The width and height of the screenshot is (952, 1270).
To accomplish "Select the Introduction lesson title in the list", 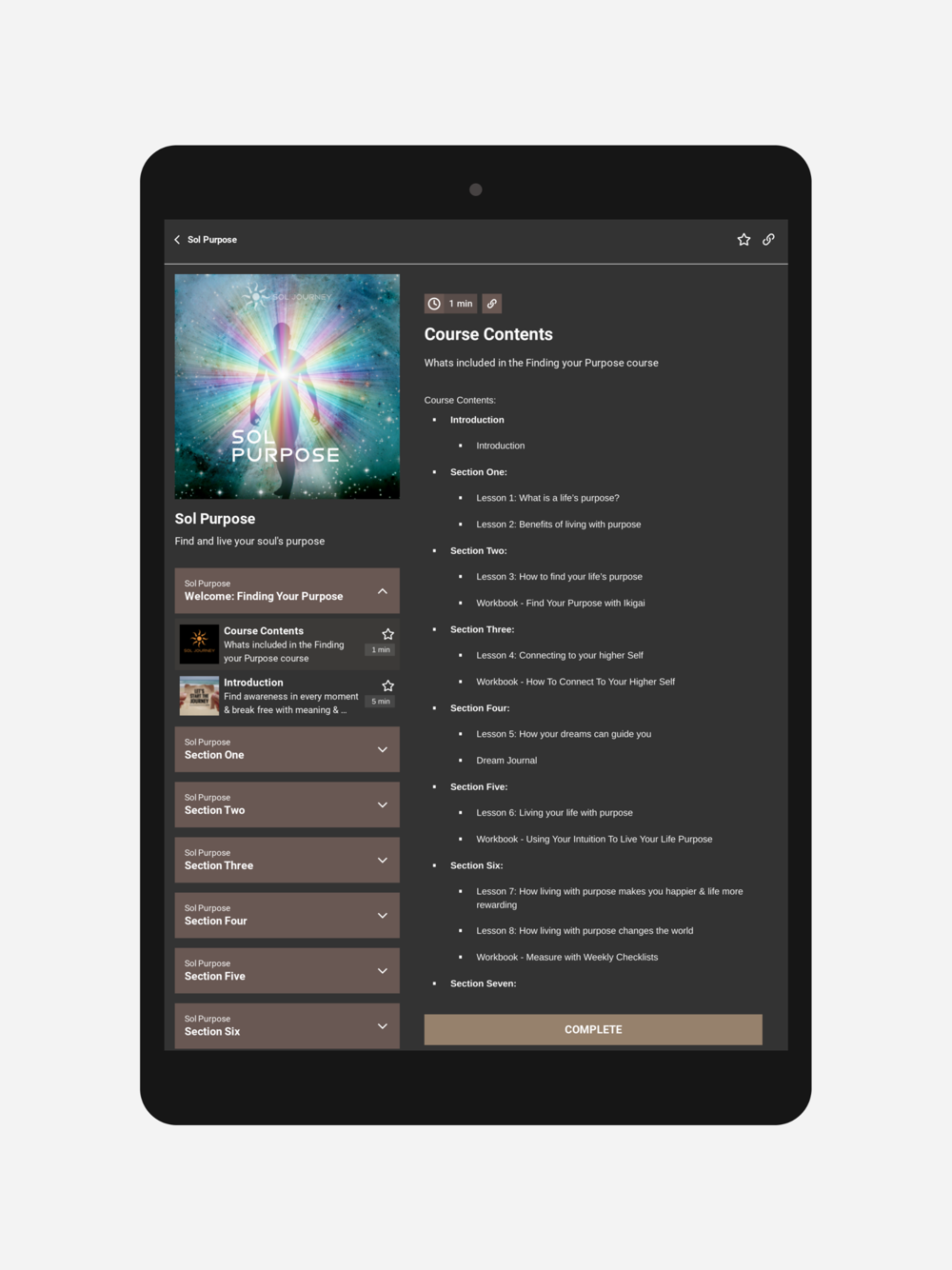I will coord(253,683).
